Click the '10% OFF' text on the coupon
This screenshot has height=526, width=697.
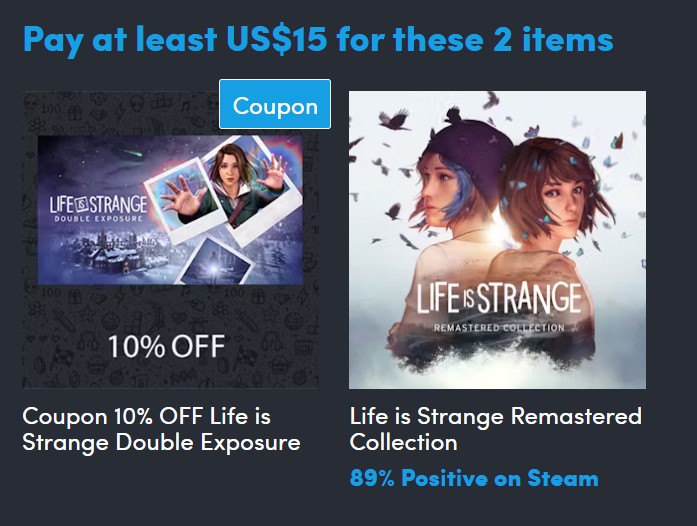point(167,347)
